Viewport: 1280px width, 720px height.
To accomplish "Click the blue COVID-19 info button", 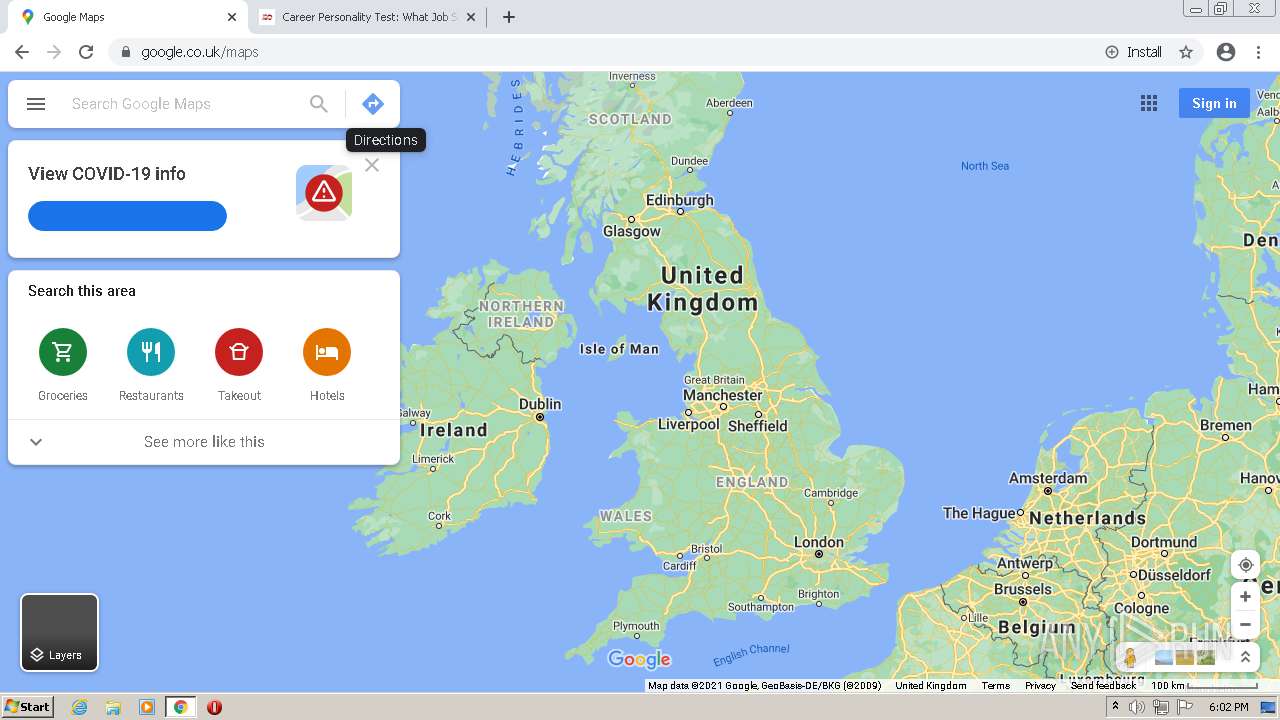I will click(127, 216).
